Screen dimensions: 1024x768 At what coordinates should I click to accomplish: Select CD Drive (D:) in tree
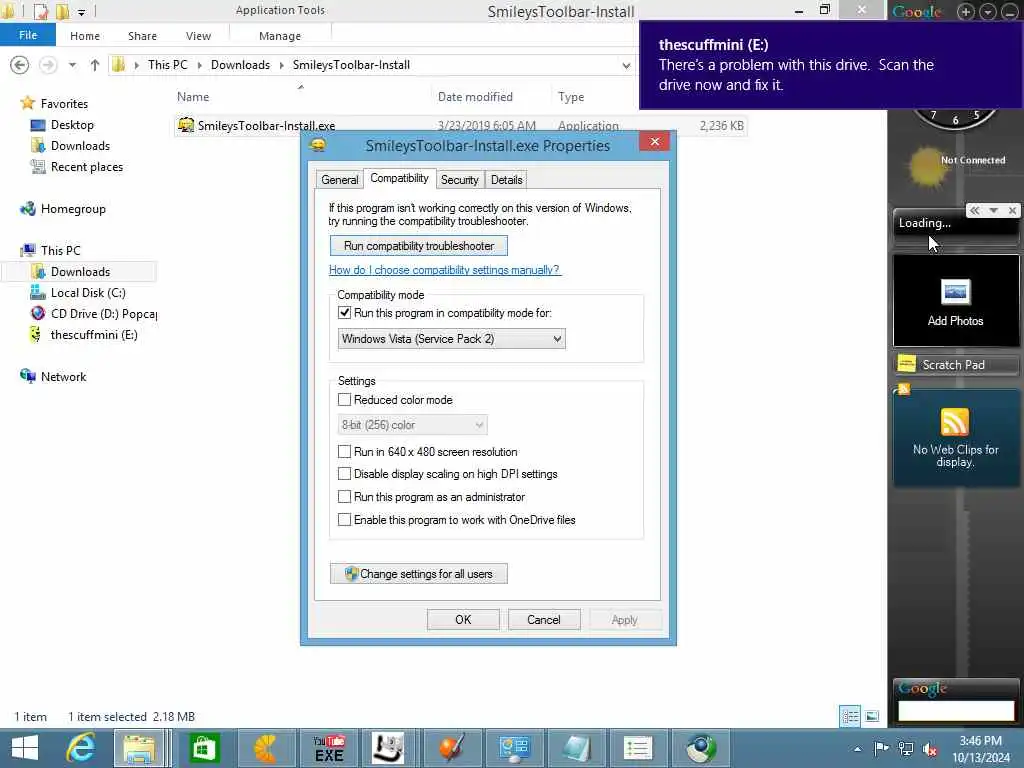tap(93, 313)
